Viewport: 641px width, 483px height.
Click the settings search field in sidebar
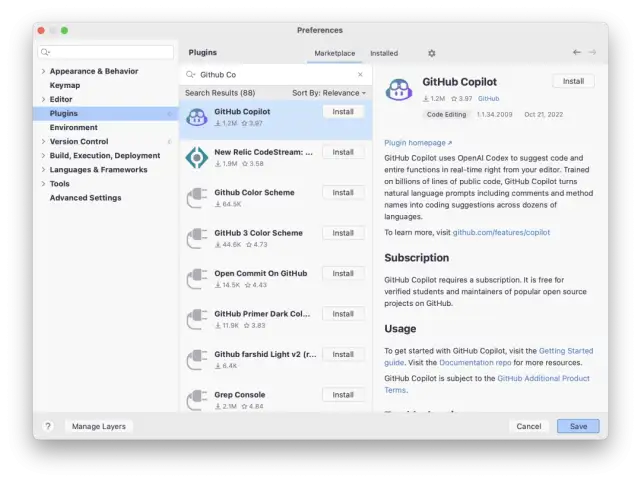[106, 52]
